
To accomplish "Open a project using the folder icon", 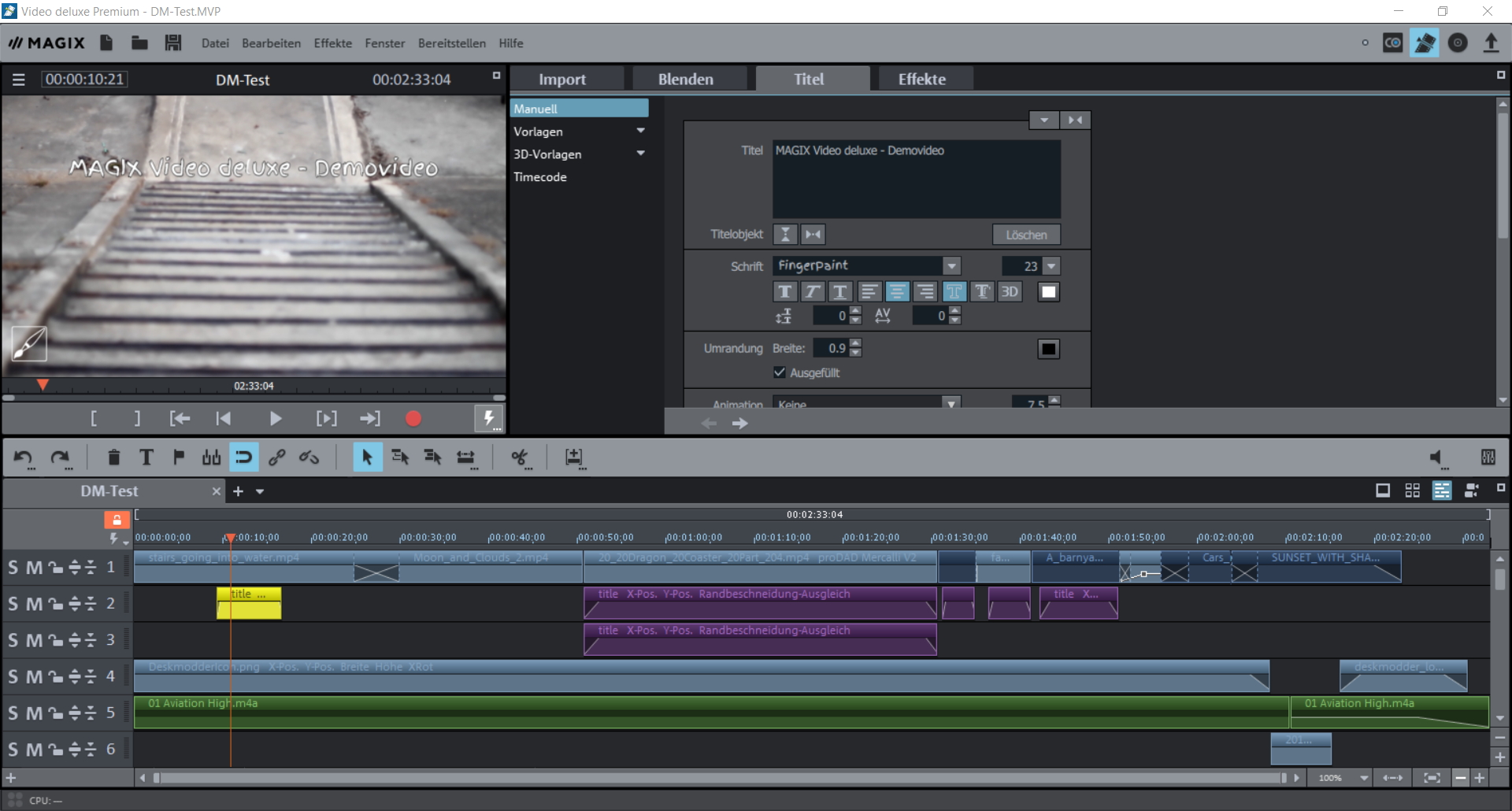I will coord(139,43).
